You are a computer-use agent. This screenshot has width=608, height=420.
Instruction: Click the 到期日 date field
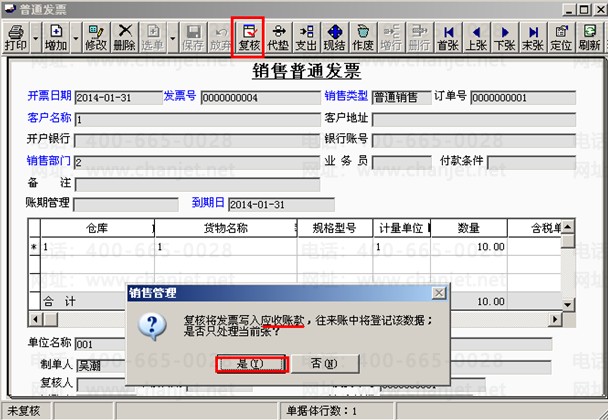click(x=281, y=205)
